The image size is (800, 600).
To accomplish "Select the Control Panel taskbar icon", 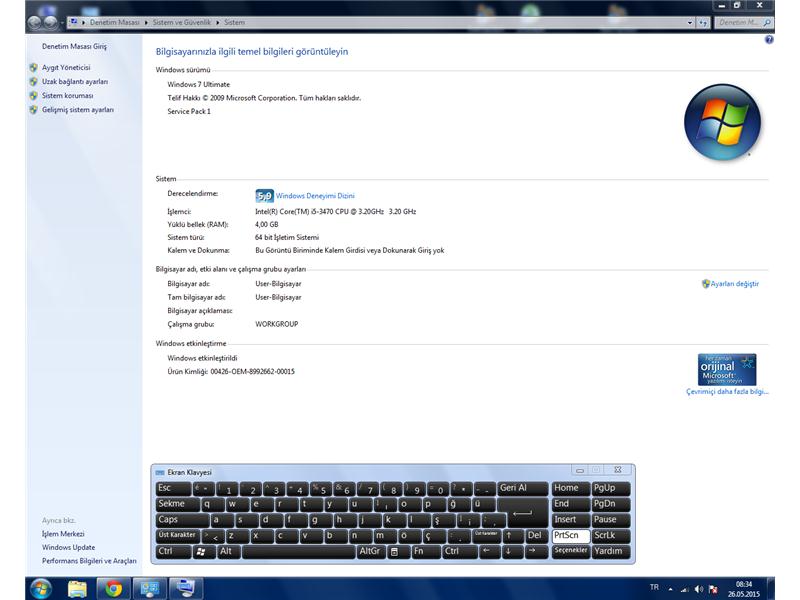I will pyautogui.click(x=149, y=589).
